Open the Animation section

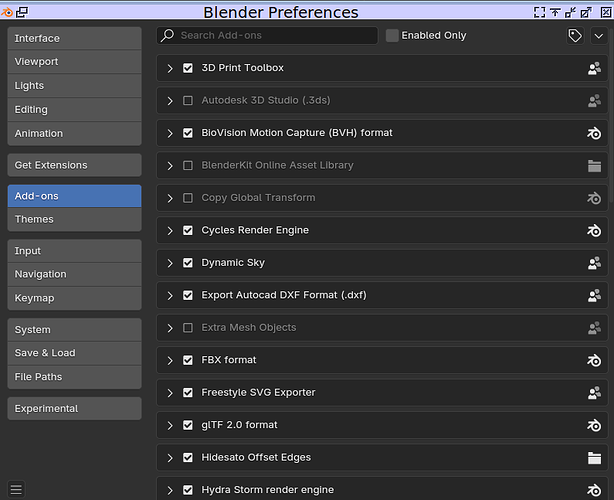coord(74,134)
